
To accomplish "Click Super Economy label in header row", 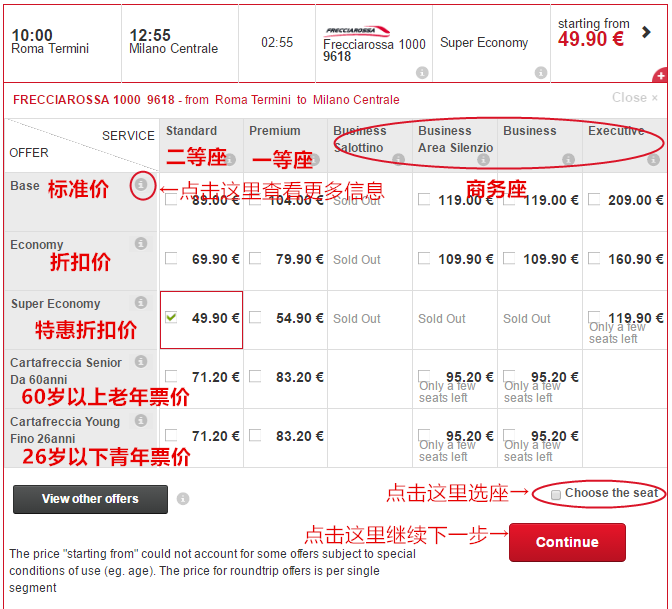I will pyautogui.click(x=484, y=43).
